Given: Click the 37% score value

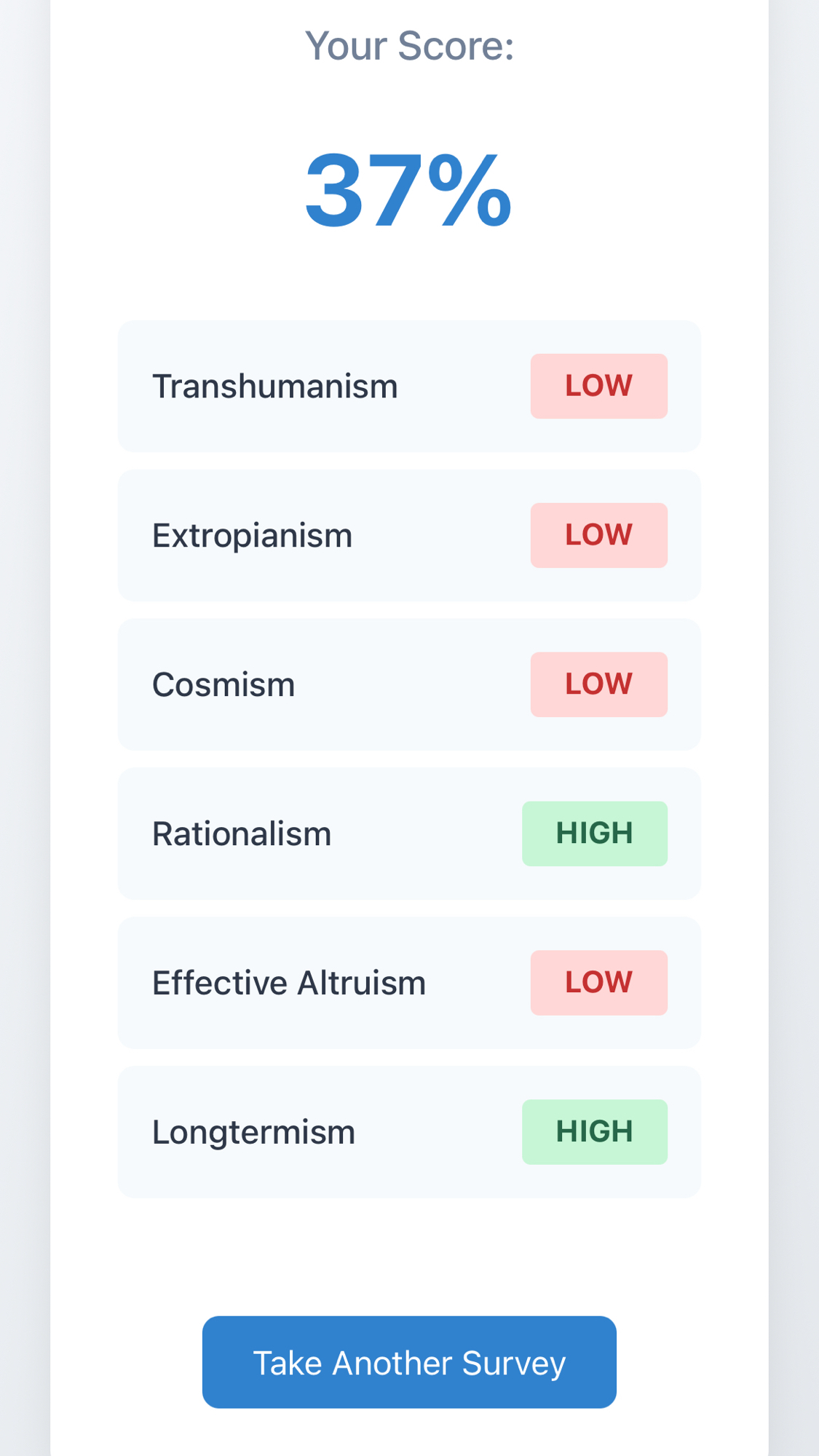Looking at the screenshot, I should [x=409, y=191].
